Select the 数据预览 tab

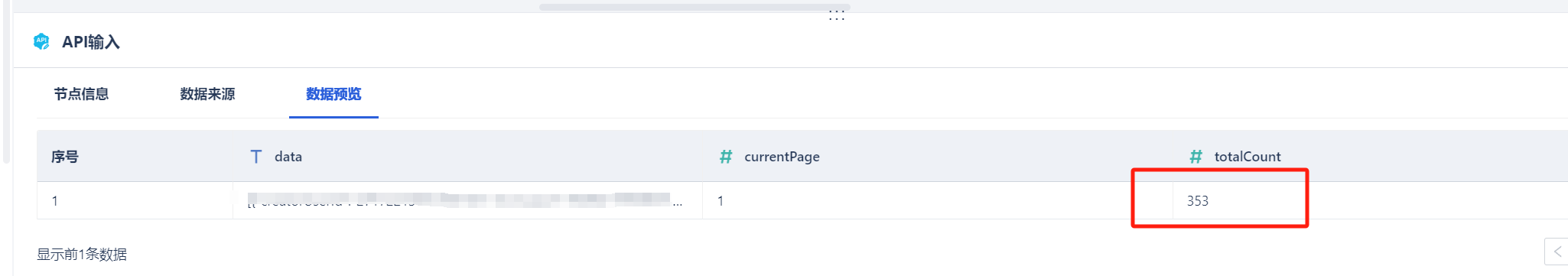(x=333, y=94)
